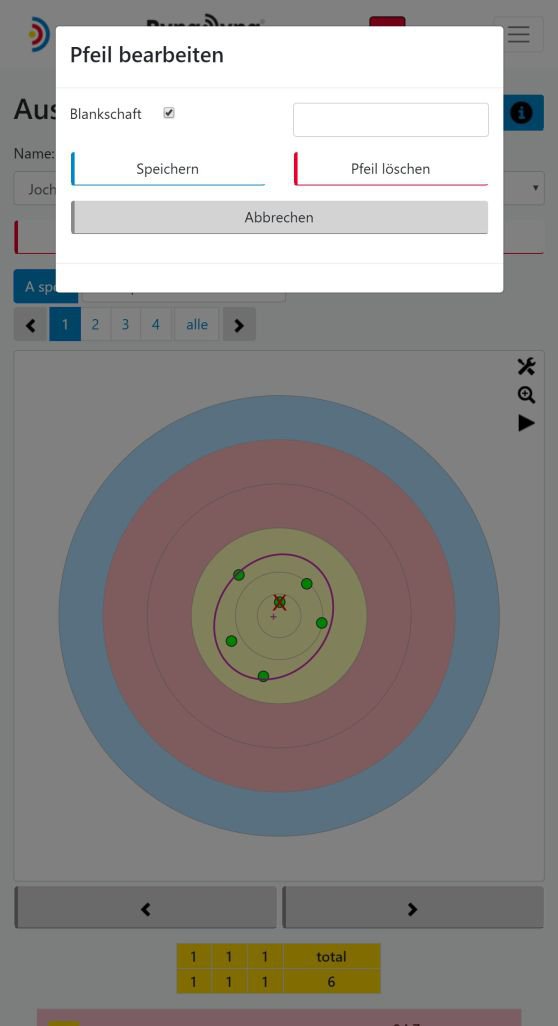Open the name dropdown arrow

click(x=536, y=188)
